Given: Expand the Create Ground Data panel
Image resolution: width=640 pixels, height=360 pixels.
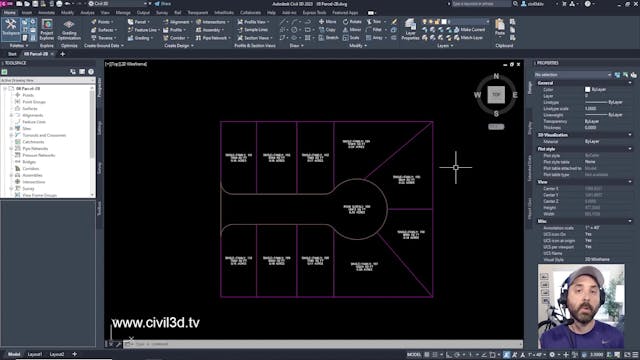Looking at the screenshot, I should [x=104, y=46].
